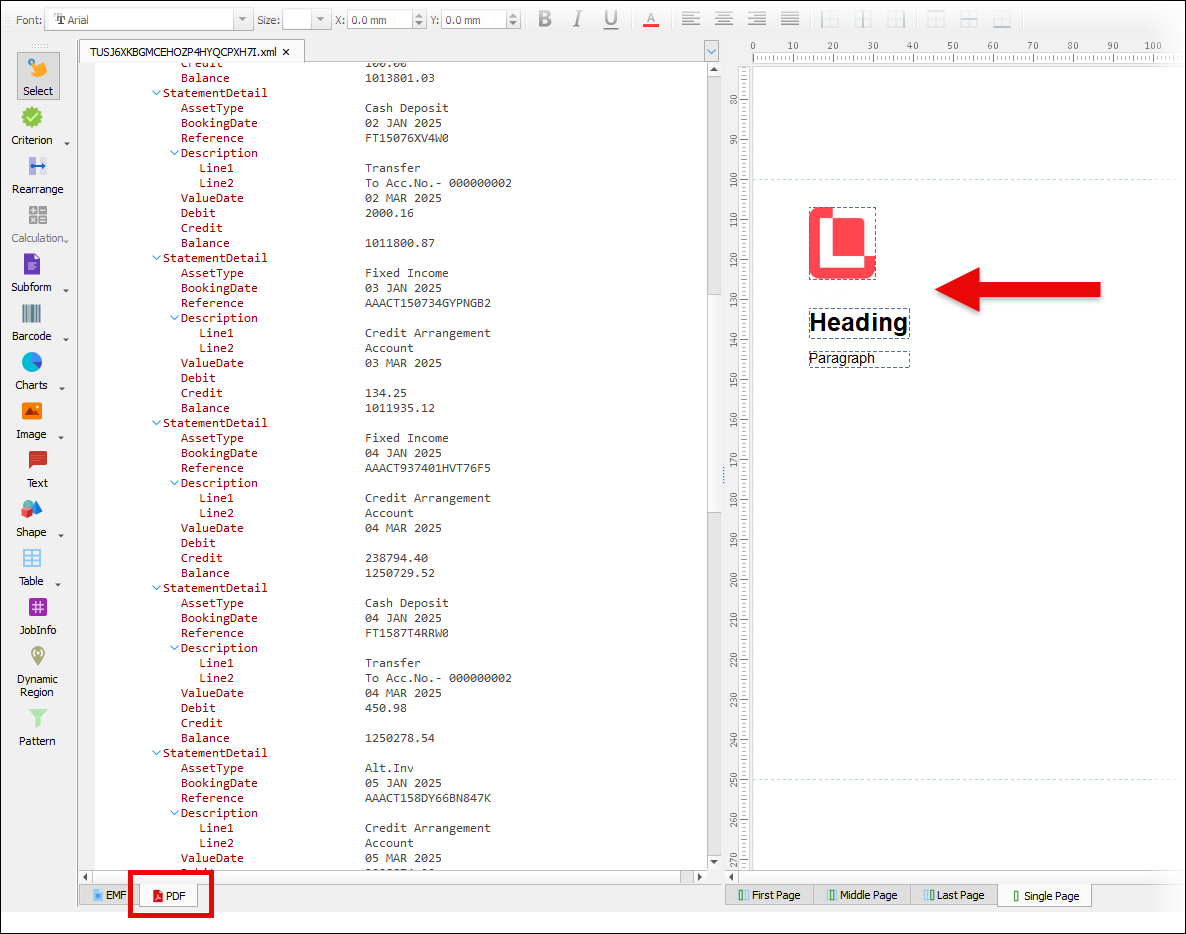Open the Barcode tool dropdown arrow
This screenshot has width=1186, height=934.
click(66, 340)
